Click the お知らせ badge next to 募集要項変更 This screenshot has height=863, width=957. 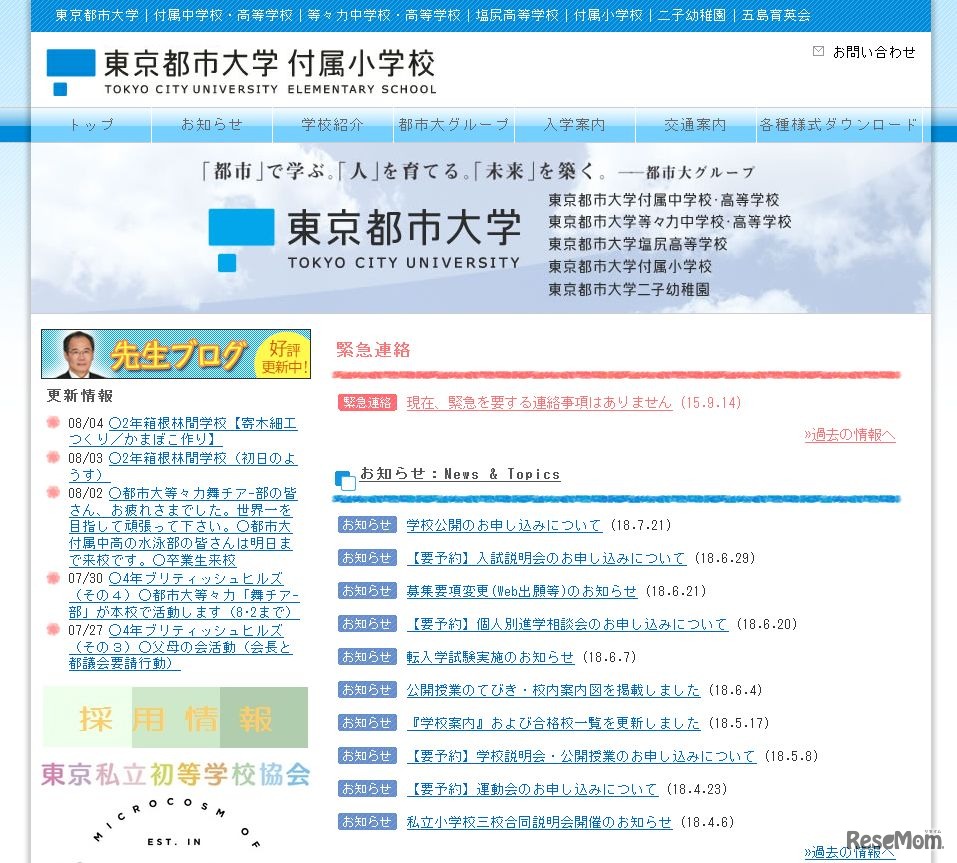coord(367,591)
